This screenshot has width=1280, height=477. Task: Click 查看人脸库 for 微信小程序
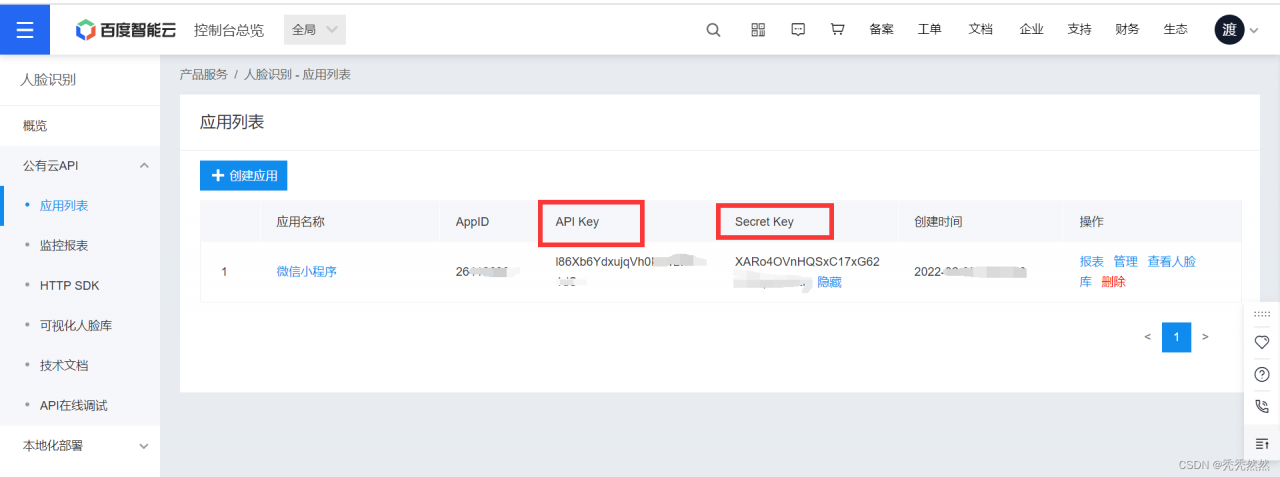[1171, 262]
